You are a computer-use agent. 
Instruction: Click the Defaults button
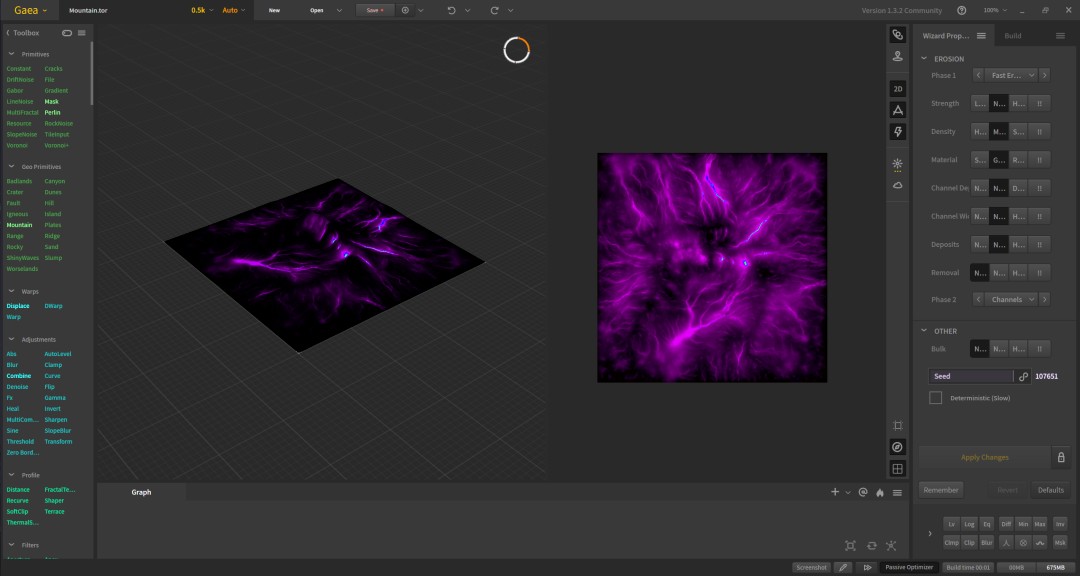coord(1050,490)
